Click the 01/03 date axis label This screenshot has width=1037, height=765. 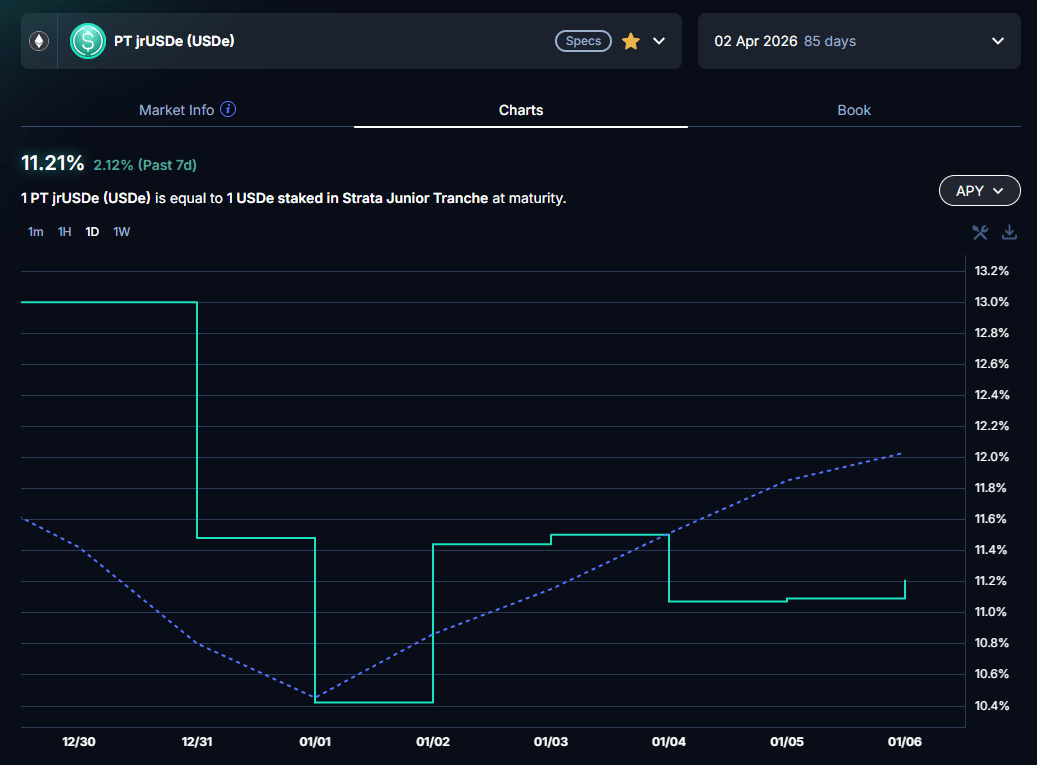pyautogui.click(x=551, y=741)
